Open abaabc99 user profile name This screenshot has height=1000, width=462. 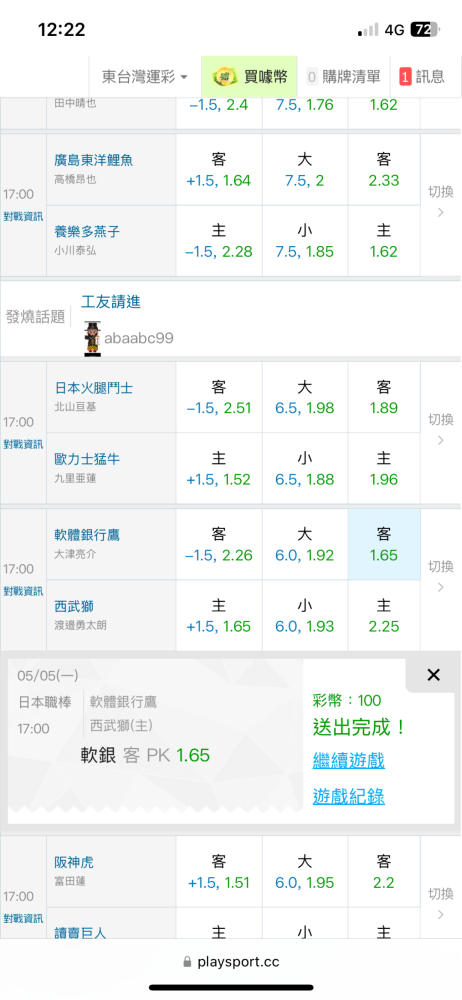pyautogui.click(x=139, y=338)
